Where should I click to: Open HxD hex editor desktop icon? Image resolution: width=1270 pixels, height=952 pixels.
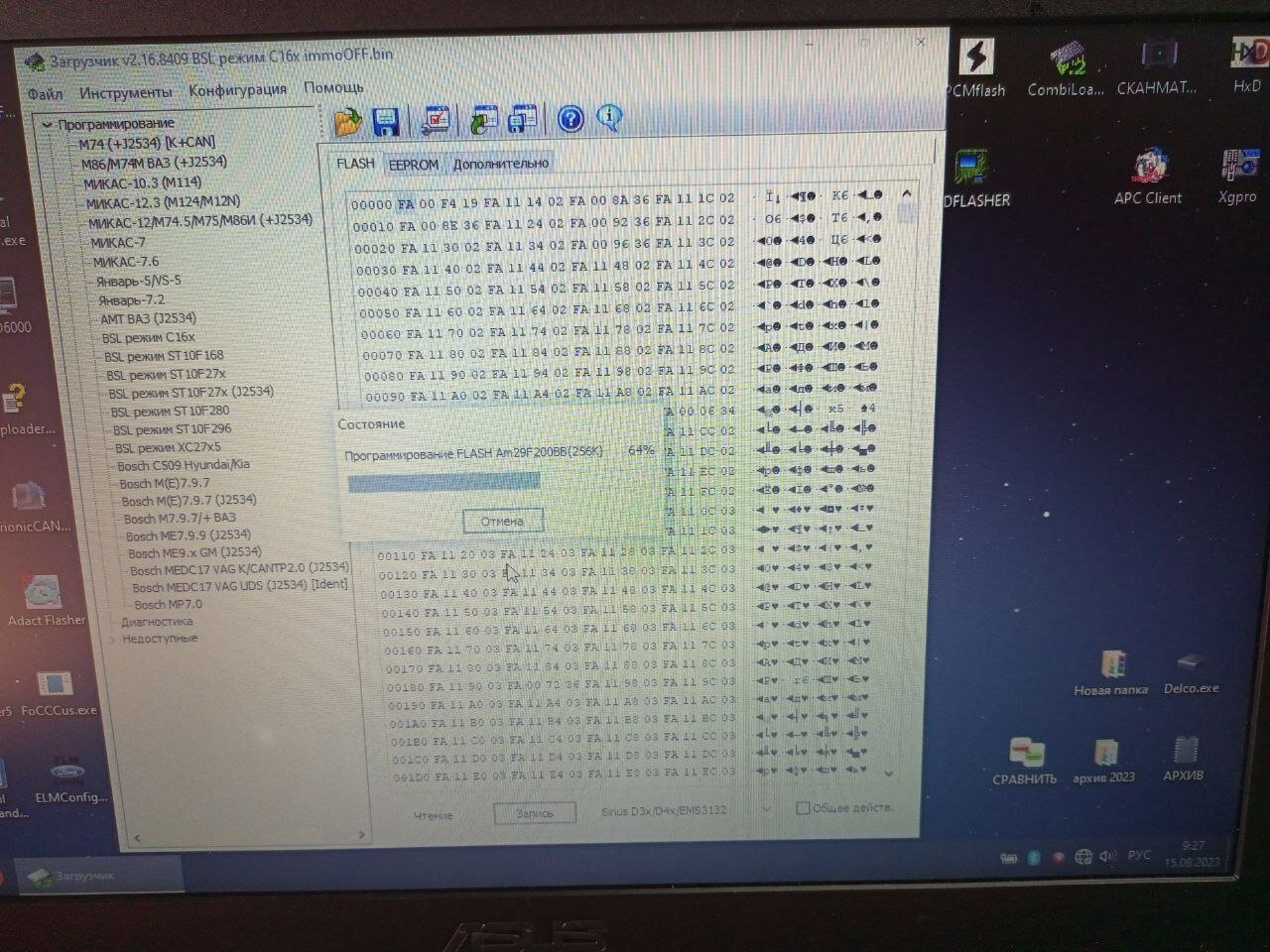click(1247, 65)
